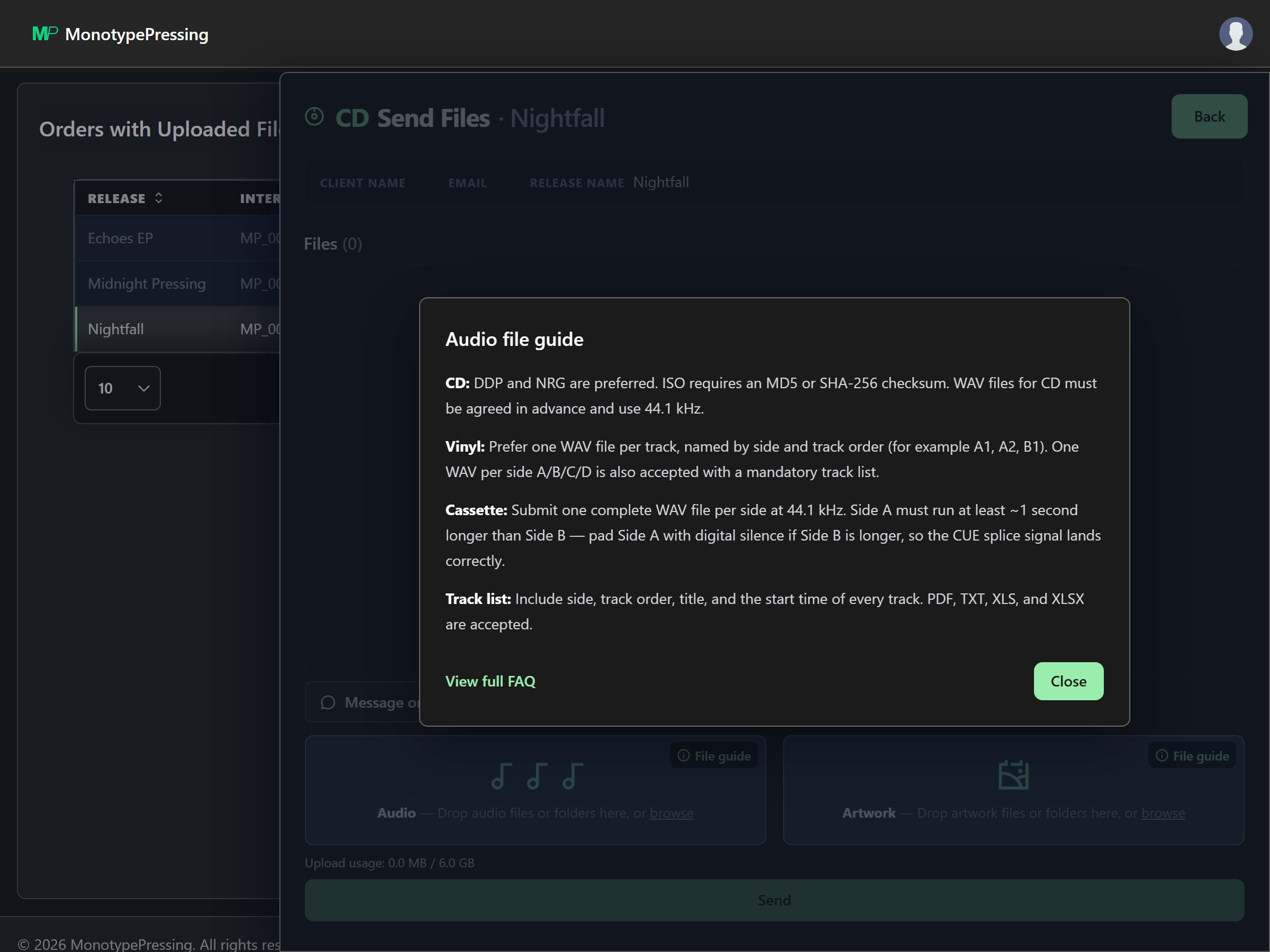Click the RELEASE NAME Nightfall value
This screenshot has height=952, width=1270.
click(x=661, y=182)
